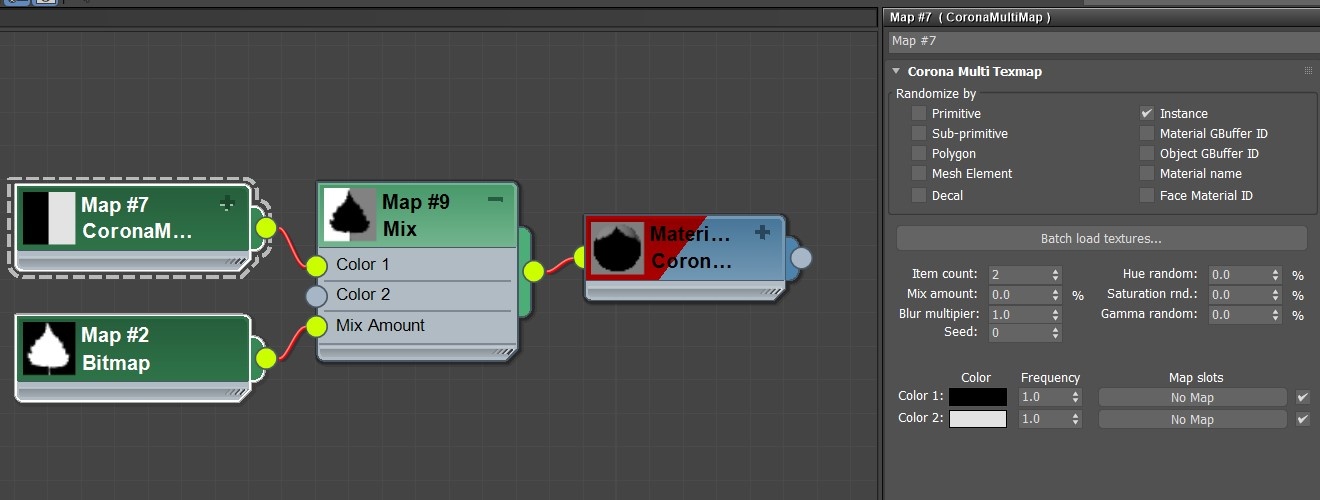Click the Mix amount spinner arrows
Viewport: 1320px width, 500px height.
1055,295
